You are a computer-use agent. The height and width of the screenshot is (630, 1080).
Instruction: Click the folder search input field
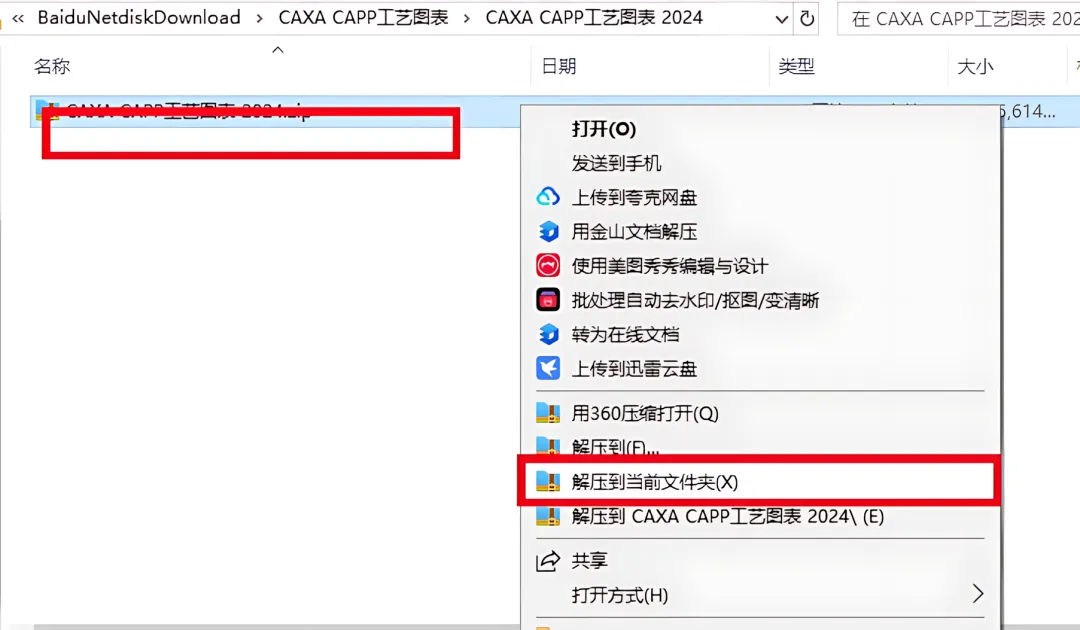[959, 19]
